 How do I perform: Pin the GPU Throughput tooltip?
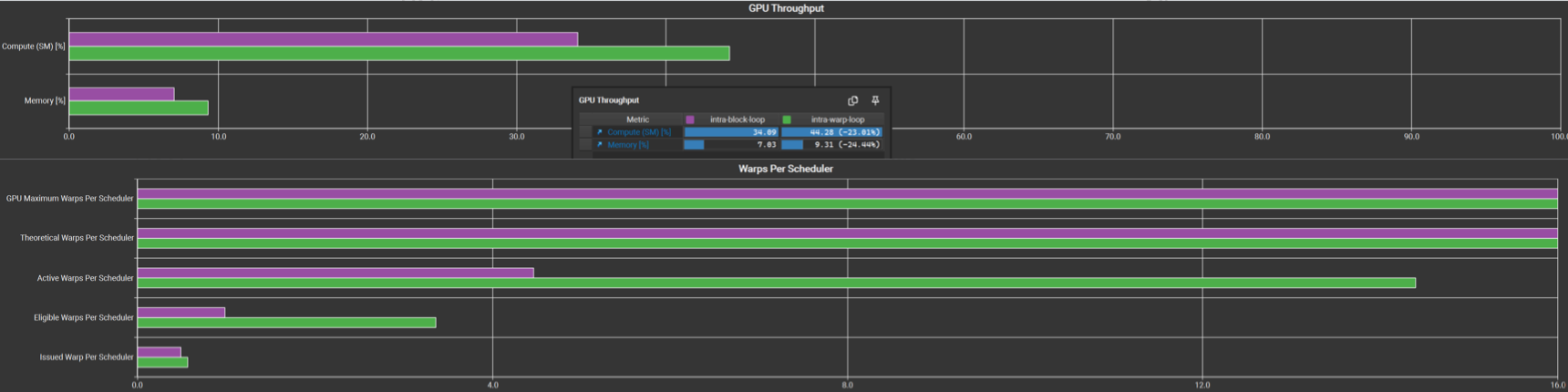pyautogui.click(x=875, y=100)
